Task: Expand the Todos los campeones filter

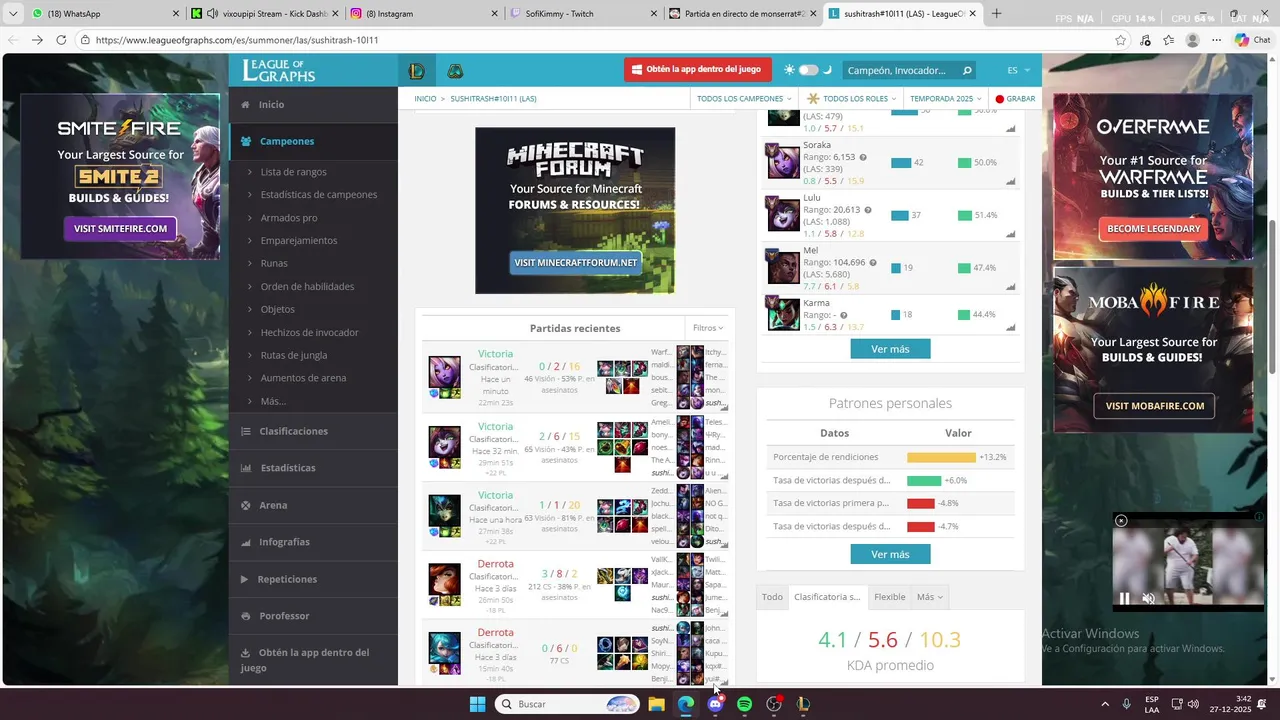Action: (x=744, y=99)
